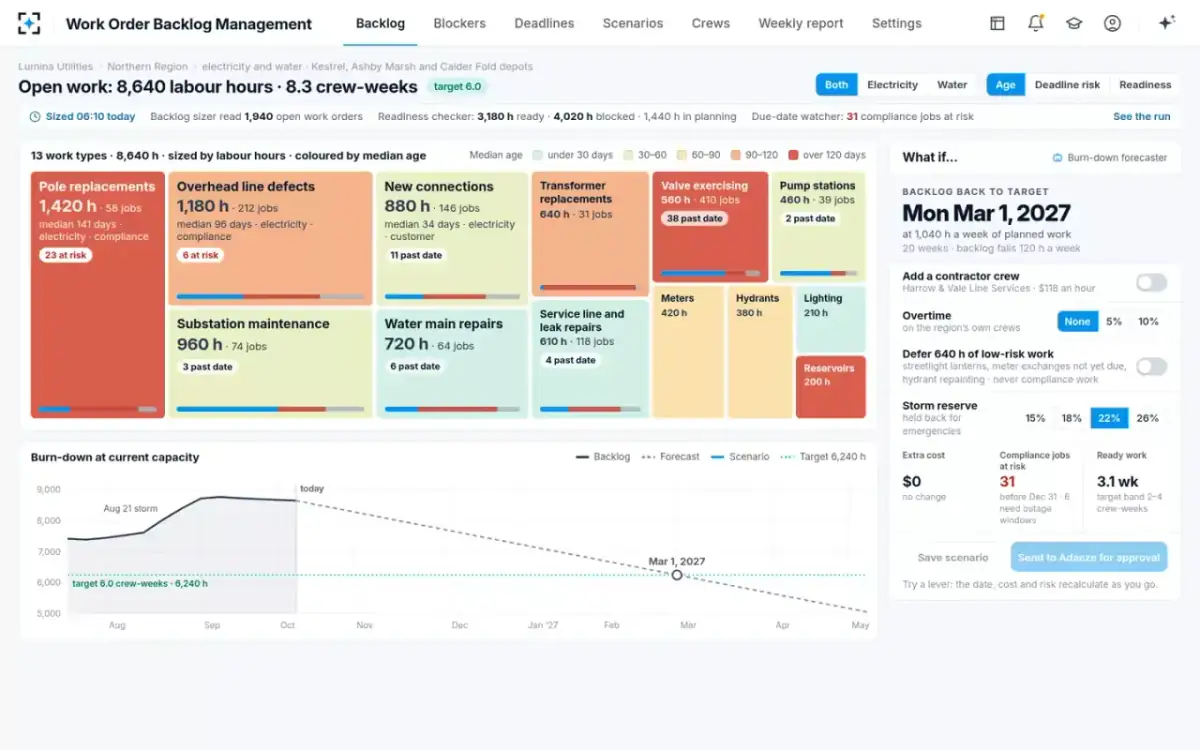Viewport: 1200px width, 750px height.
Task: Open the Transformer replacements tile
Action: (x=590, y=234)
